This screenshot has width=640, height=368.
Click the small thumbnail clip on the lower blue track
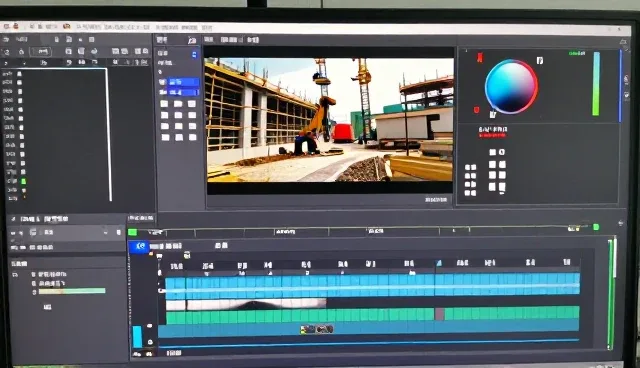click(317, 329)
